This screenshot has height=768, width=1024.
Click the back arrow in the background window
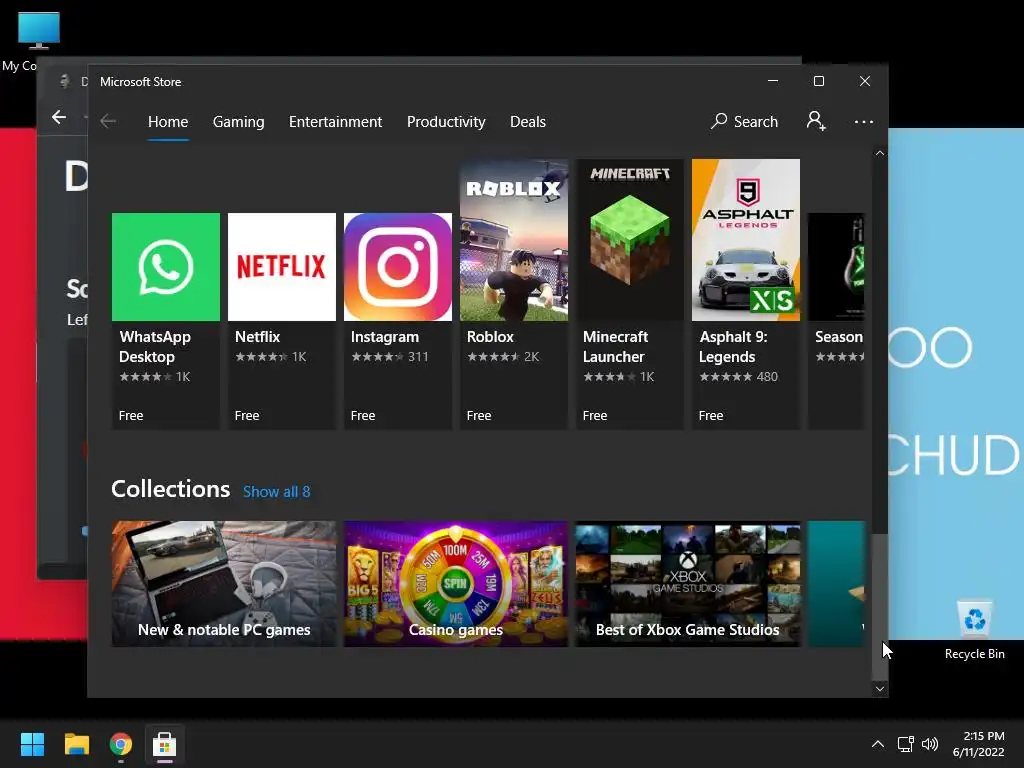(x=59, y=117)
